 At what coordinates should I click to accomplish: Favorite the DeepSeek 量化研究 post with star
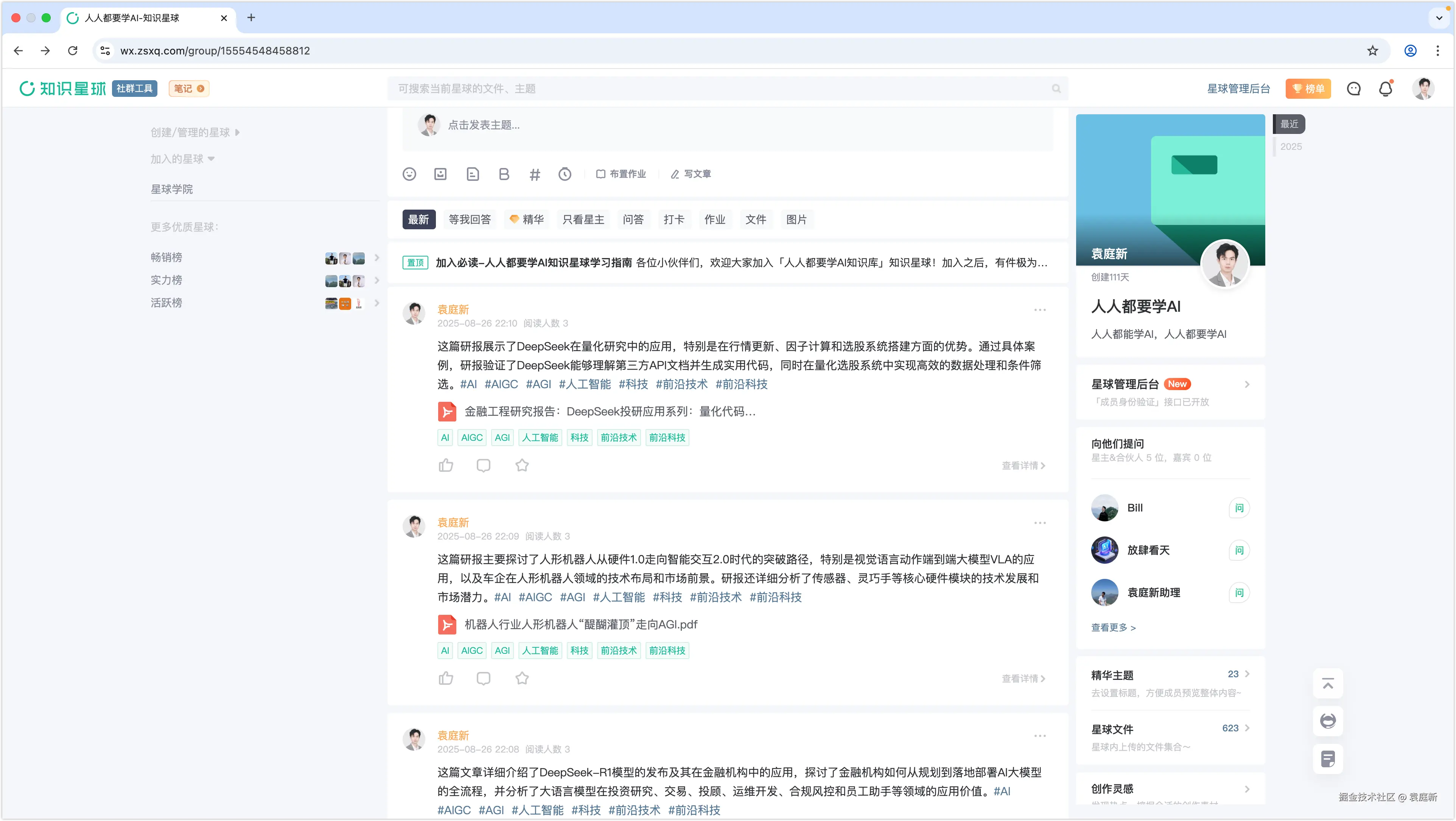522,465
